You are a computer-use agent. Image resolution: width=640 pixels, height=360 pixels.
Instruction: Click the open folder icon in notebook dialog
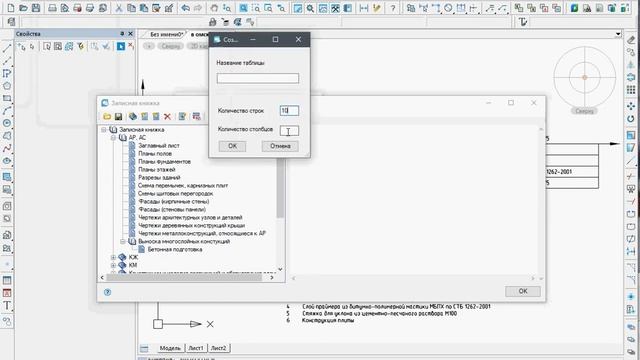coord(107,117)
